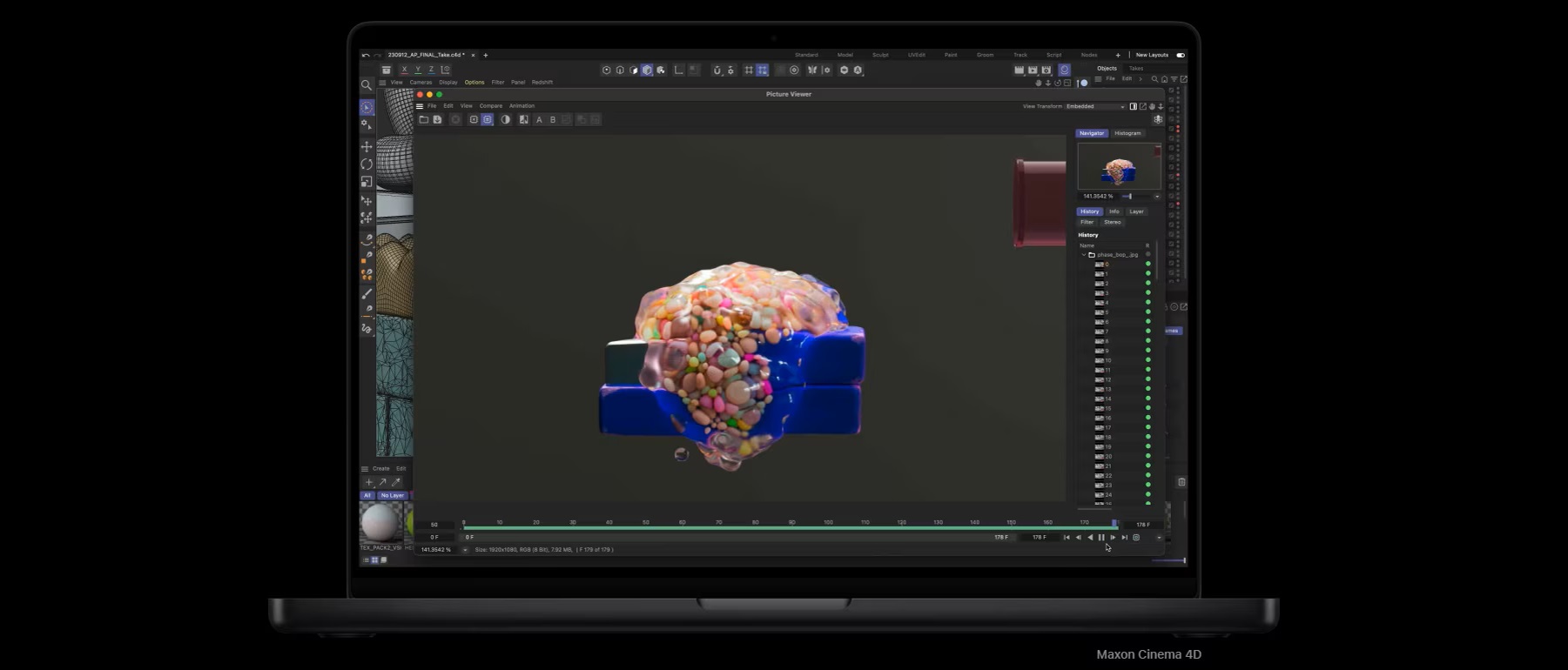Click AB compare split icon
Viewport: 1568px width, 670px height.
pos(523,119)
